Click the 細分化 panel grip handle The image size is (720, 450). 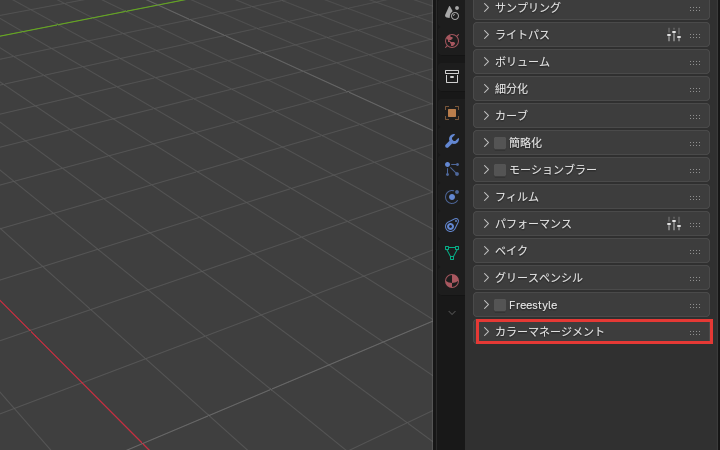point(695,90)
